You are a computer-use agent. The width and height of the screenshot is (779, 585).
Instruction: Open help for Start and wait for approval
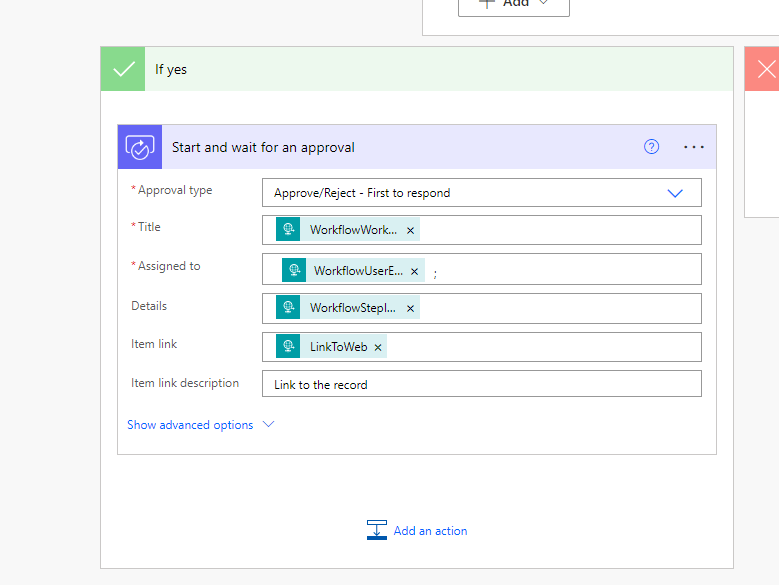pos(651,147)
